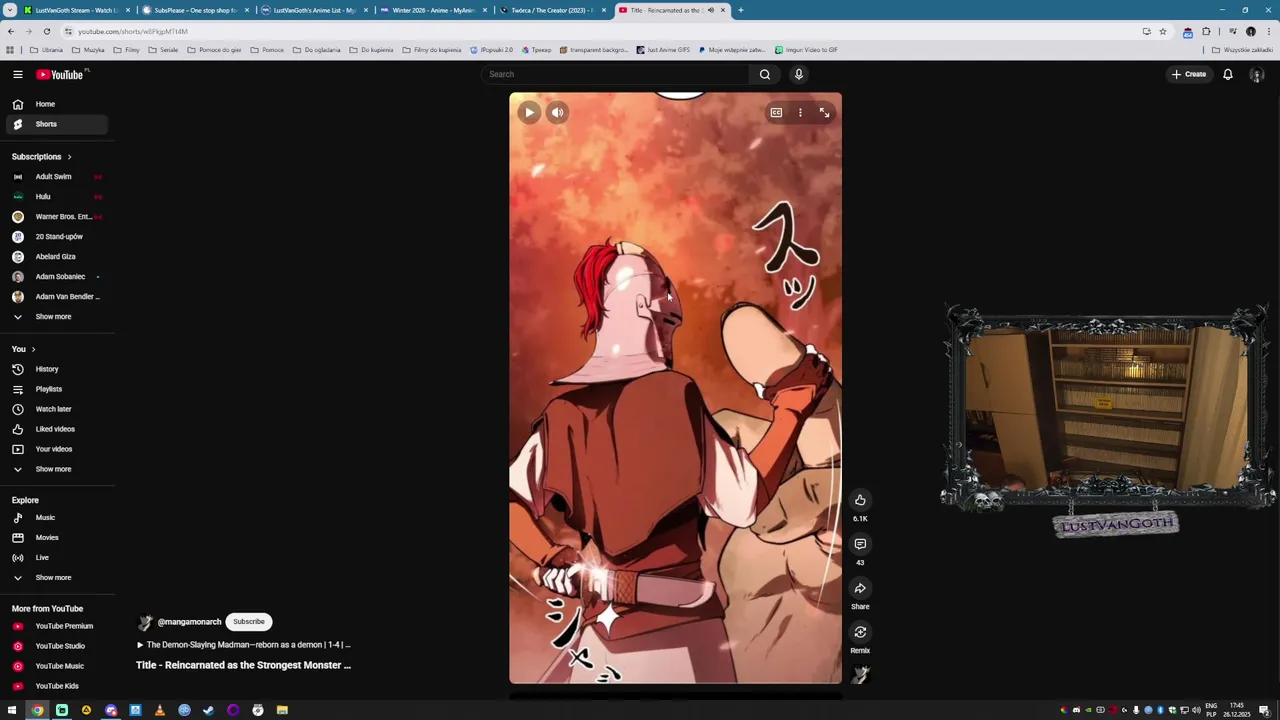Open Liked videos
This screenshot has height=720, width=1280.
point(57,429)
